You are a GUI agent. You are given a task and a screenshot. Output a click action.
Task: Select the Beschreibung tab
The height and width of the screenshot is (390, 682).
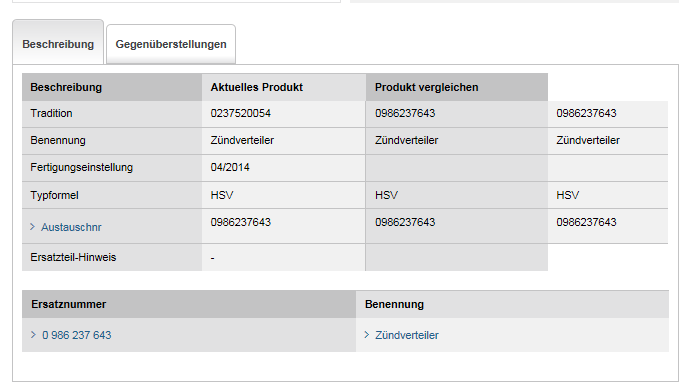(x=58, y=44)
